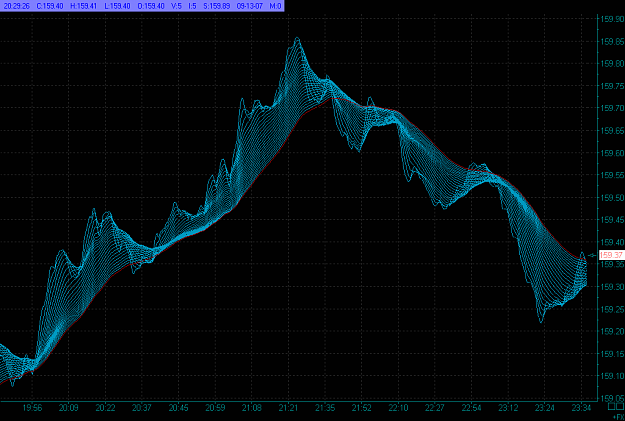
Task: Click the right small square icon under price axis
Action: point(619,406)
